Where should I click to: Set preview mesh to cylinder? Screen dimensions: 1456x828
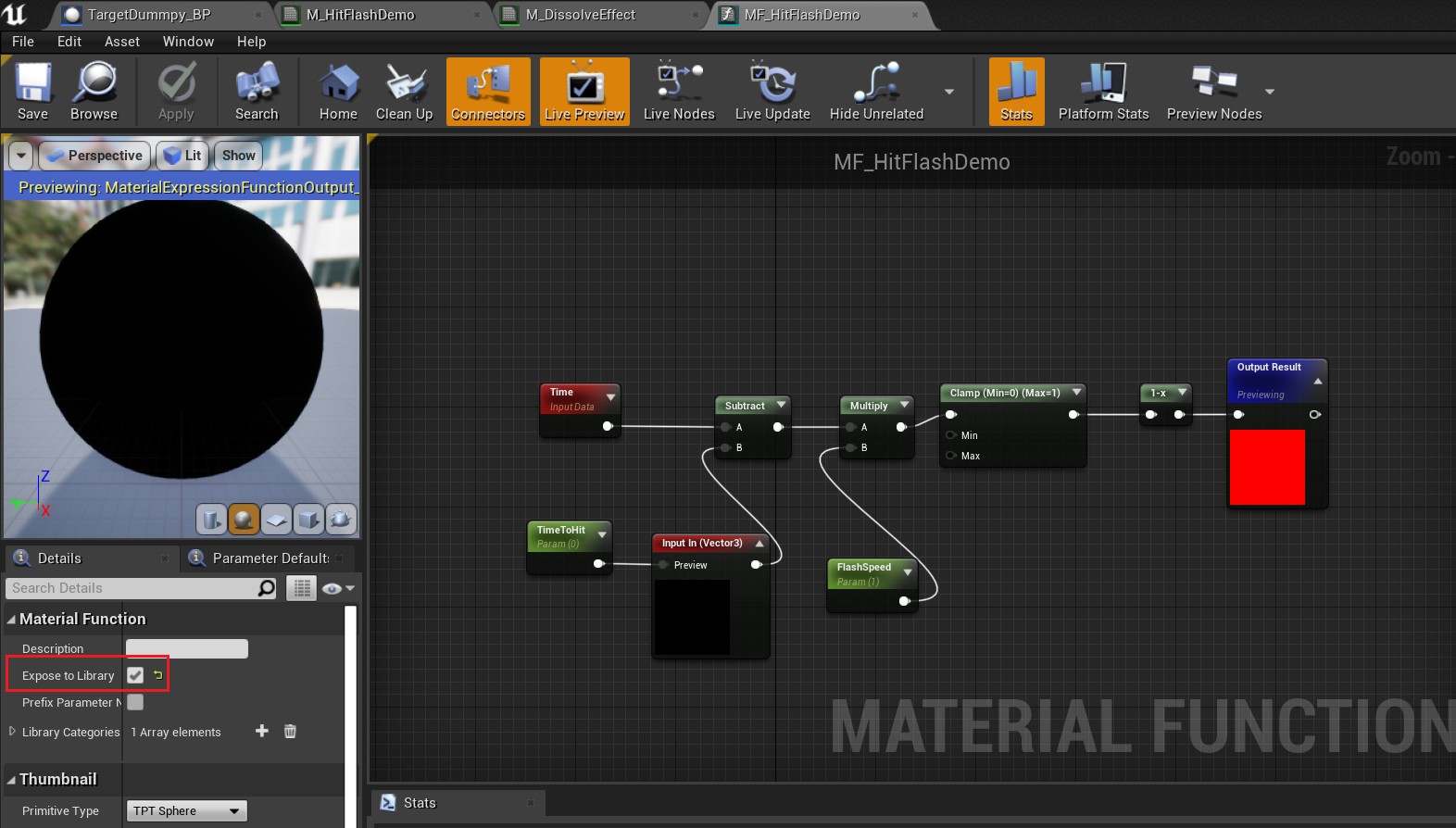(211, 520)
